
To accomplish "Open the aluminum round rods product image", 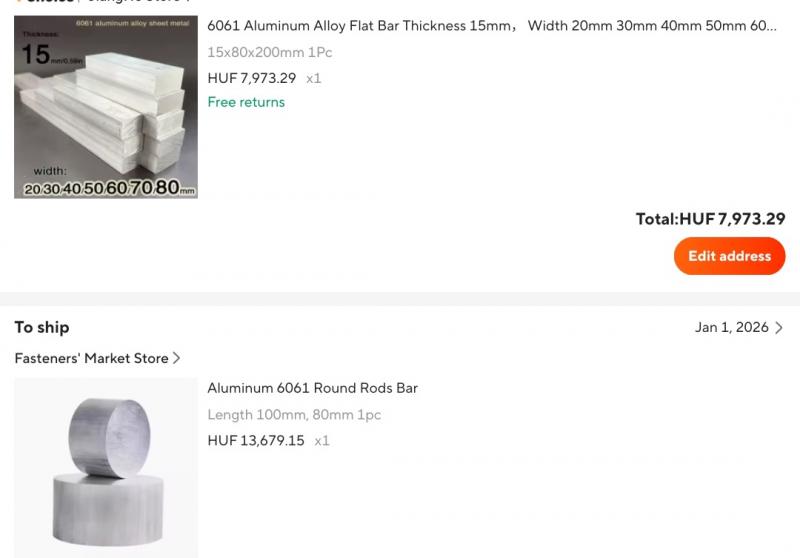I will pyautogui.click(x=106, y=468).
